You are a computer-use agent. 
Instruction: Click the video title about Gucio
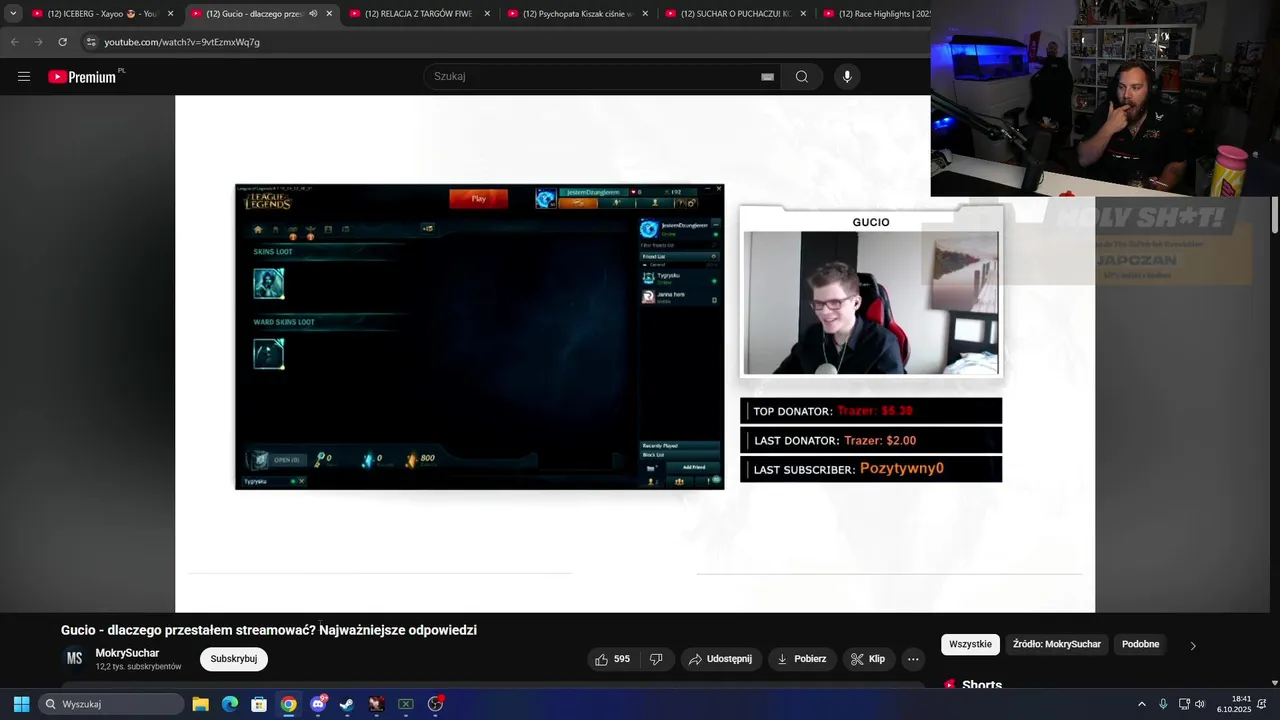(x=269, y=630)
